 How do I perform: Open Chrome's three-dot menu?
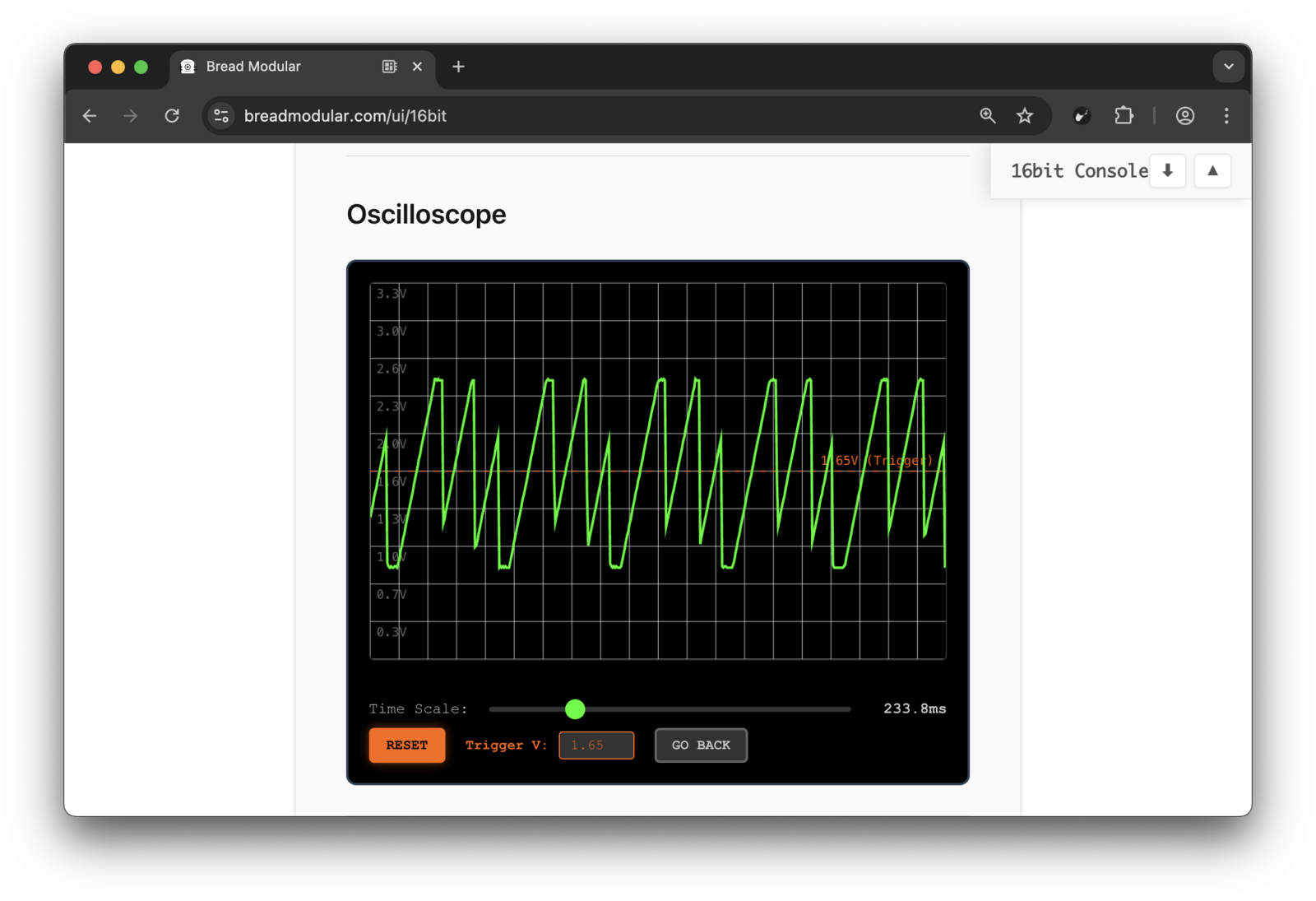tap(1226, 116)
